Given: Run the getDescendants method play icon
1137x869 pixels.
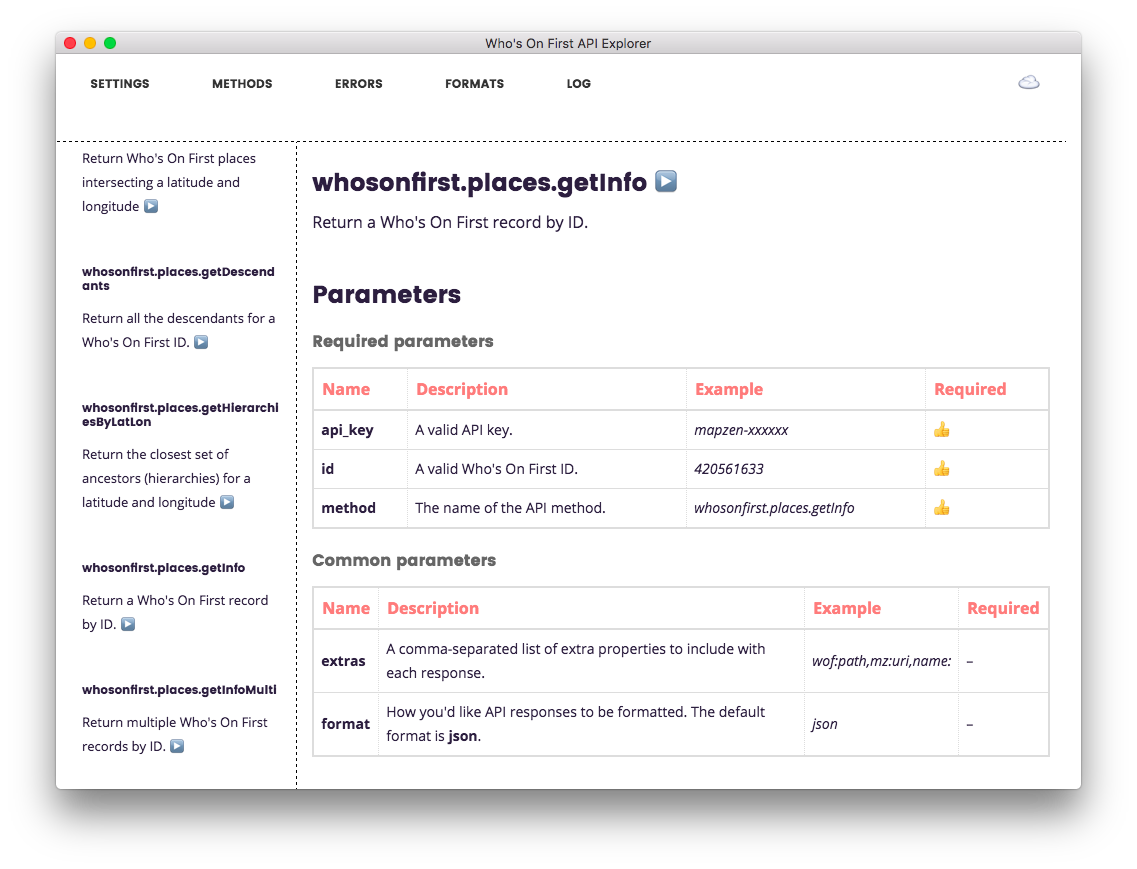Looking at the screenshot, I should (201, 342).
